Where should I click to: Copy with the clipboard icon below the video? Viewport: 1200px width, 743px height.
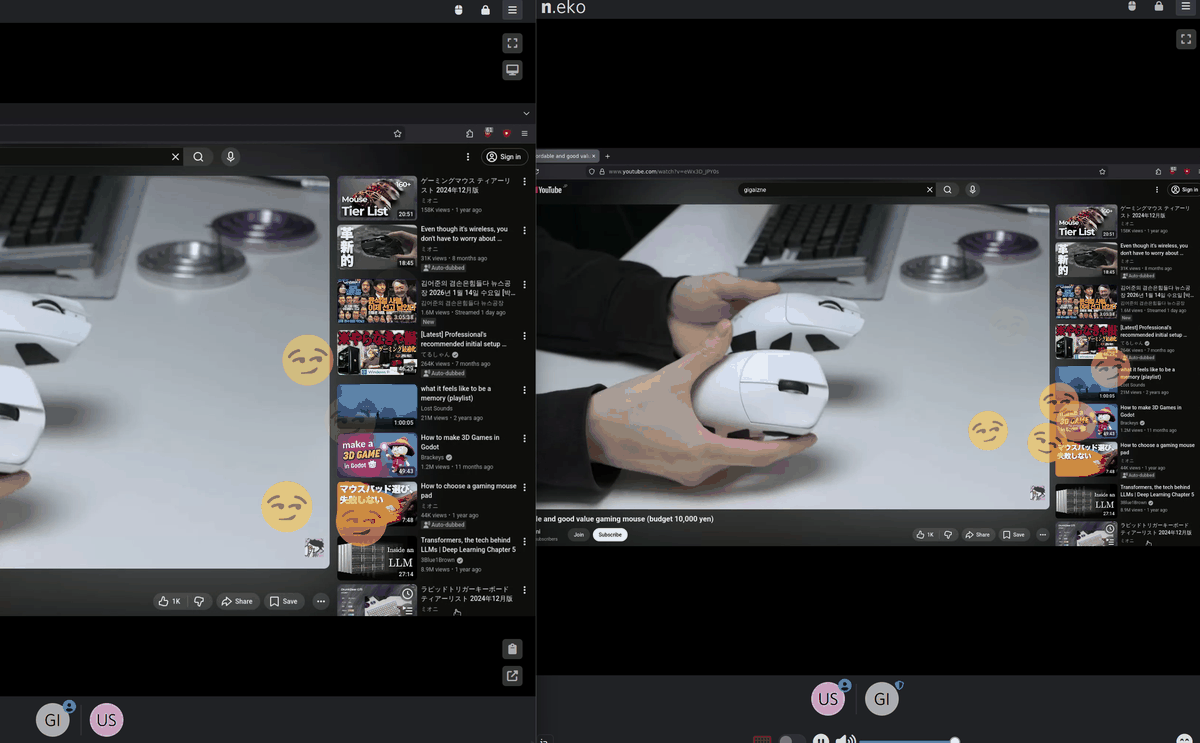(x=512, y=648)
